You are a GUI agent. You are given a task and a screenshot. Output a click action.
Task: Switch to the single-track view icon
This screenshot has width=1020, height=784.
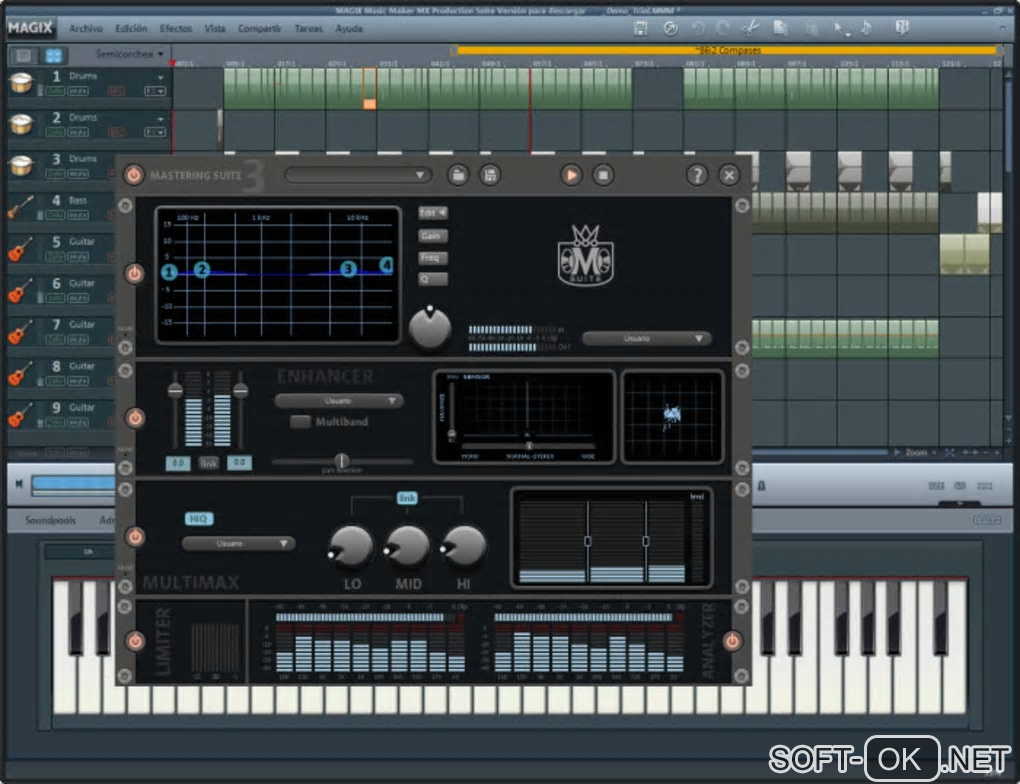point(23,55)
